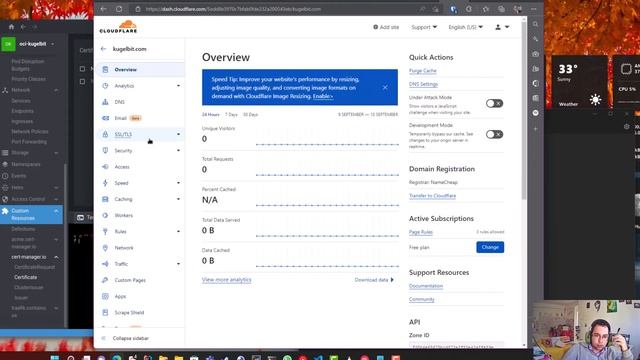Open the Overview icon in Cloudflare sidebar
This screenshot has width=640, height=360.
point(105,70)
